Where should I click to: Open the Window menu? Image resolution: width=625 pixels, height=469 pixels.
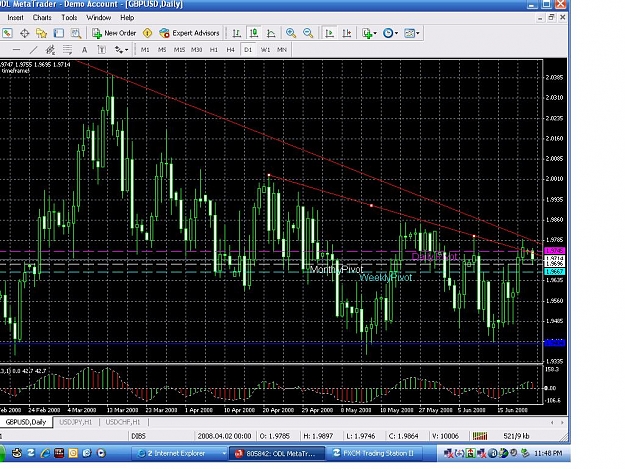pos(98,18)
